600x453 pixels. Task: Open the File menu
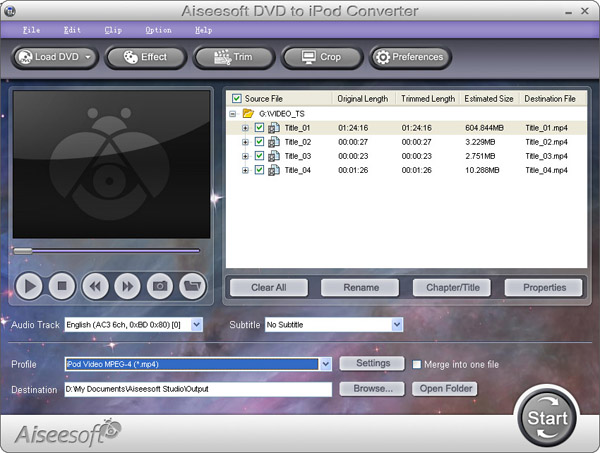click(31, 30)
